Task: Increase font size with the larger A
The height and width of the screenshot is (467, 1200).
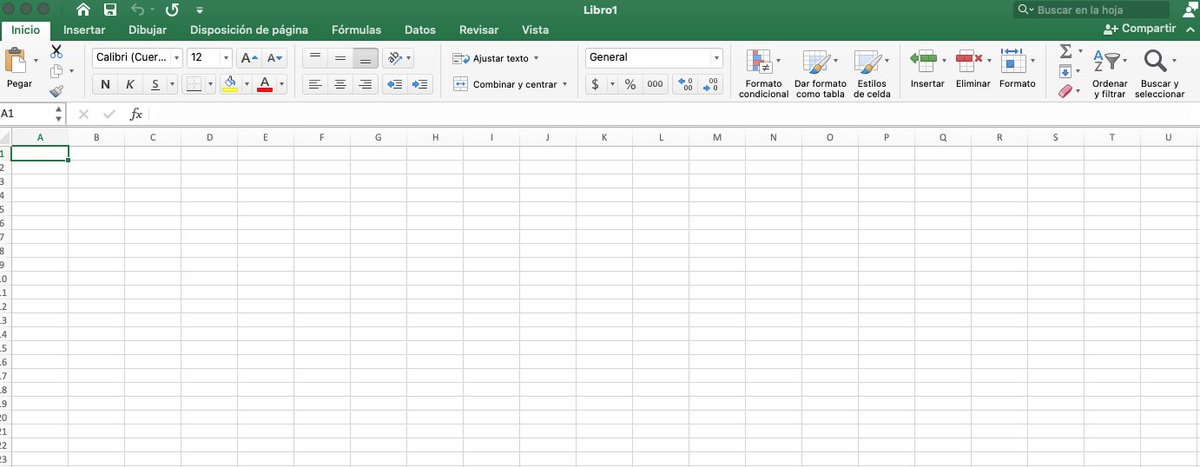Action: point(250,58)
